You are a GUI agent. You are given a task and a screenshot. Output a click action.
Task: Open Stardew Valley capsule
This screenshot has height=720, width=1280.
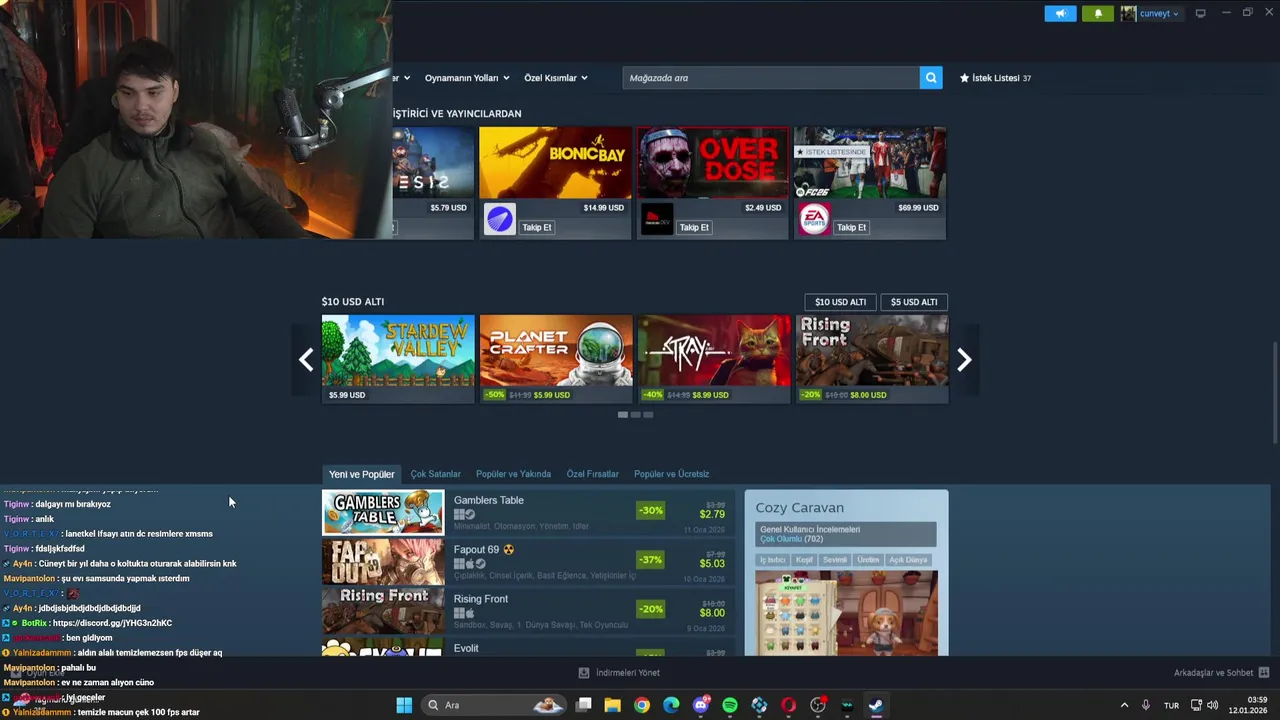pyautogui.click(x=398, y=359)
